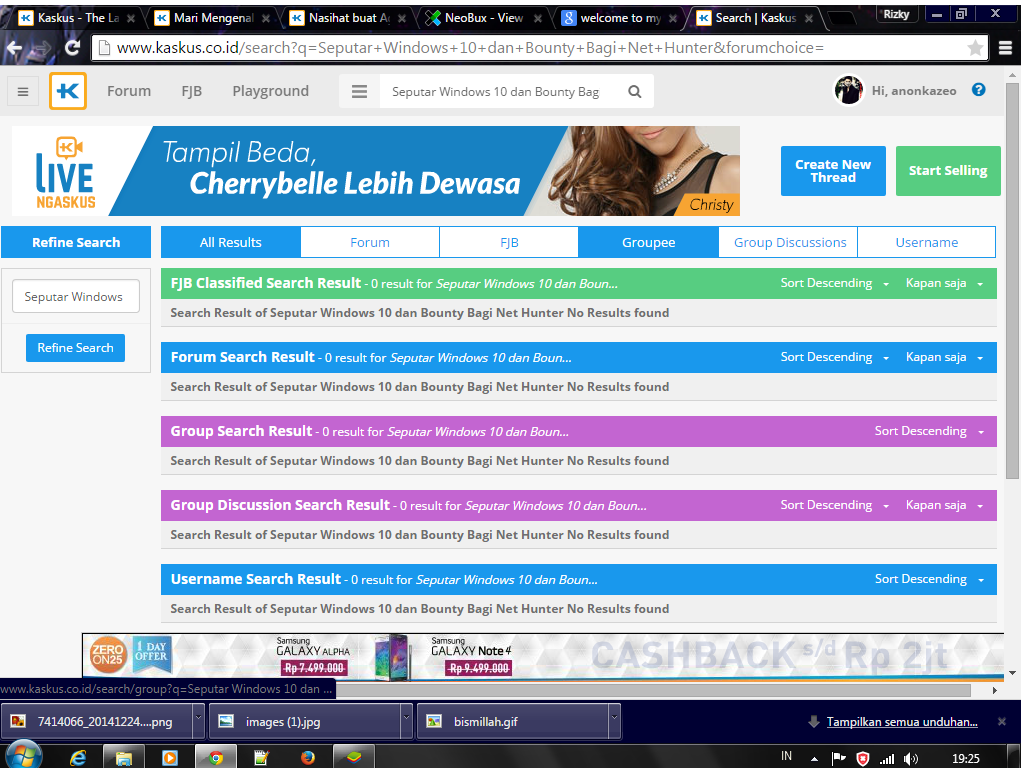Expand Forum Search Kapan saja dropdown
Screen dimensions: 1024x768
[x=944, y=357]
